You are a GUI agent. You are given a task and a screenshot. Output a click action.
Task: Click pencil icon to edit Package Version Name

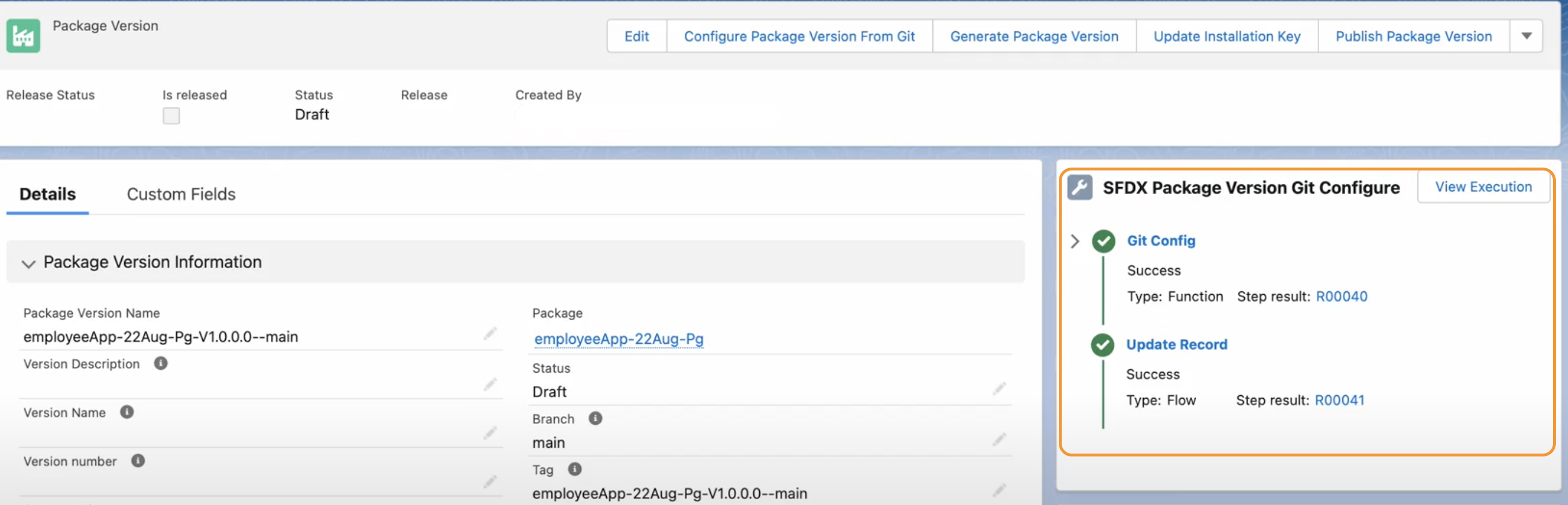pyautogui.click(x=490, y=334)
